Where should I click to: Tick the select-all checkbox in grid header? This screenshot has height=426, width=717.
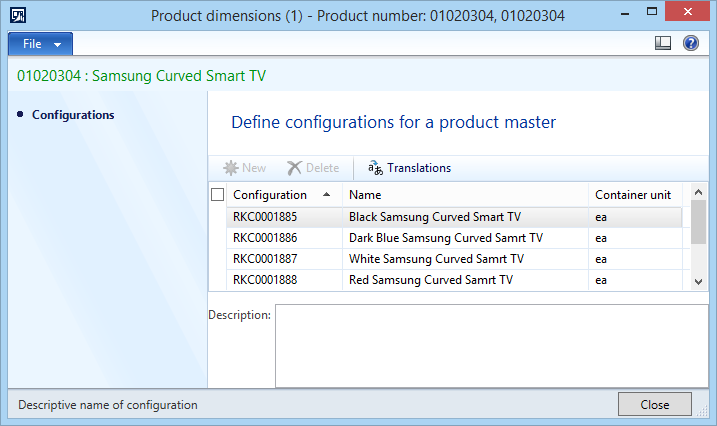[x=217, y=195]
